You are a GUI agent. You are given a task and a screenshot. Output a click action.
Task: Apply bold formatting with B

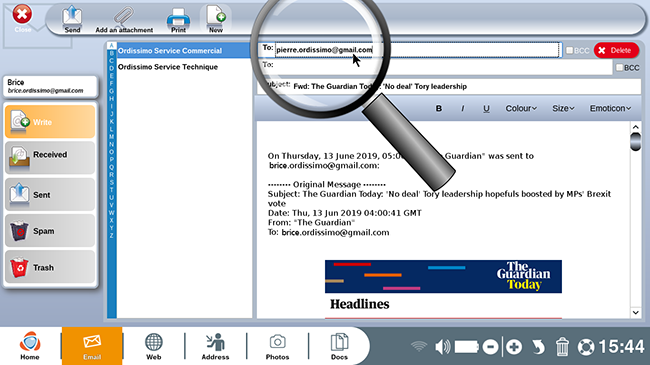439,108
